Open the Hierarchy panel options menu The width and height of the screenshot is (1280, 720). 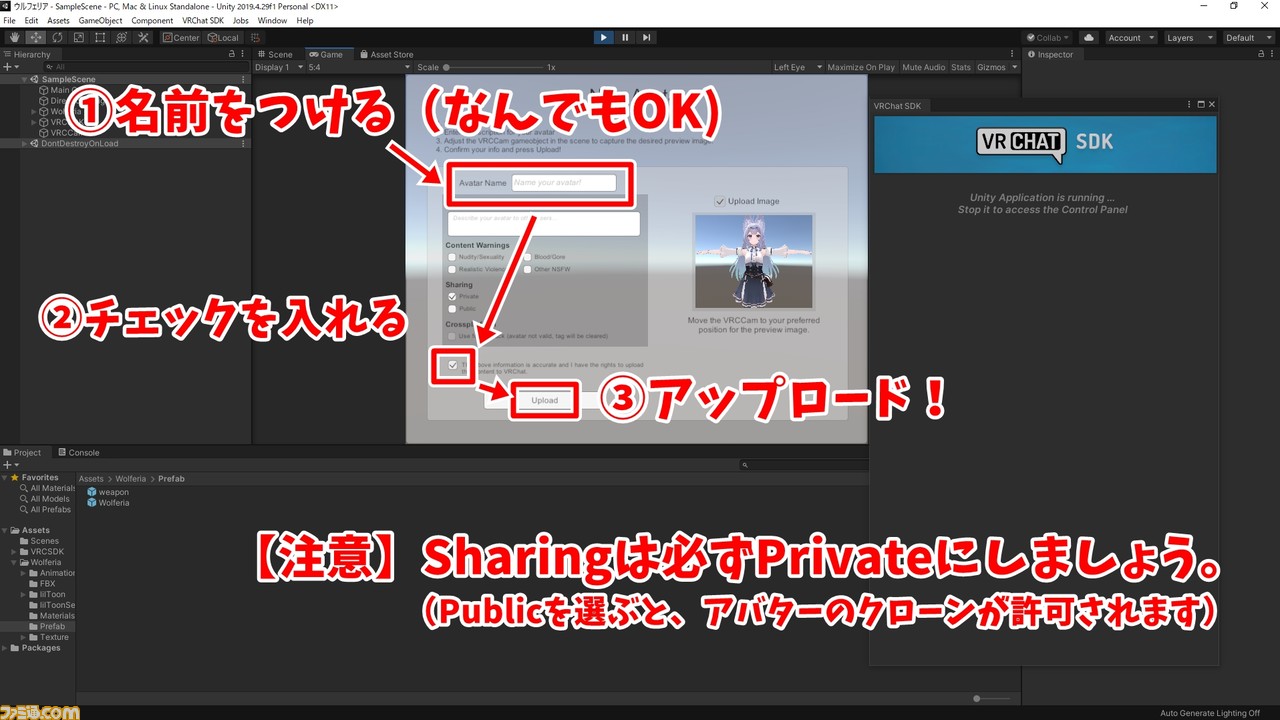(243, 54)
